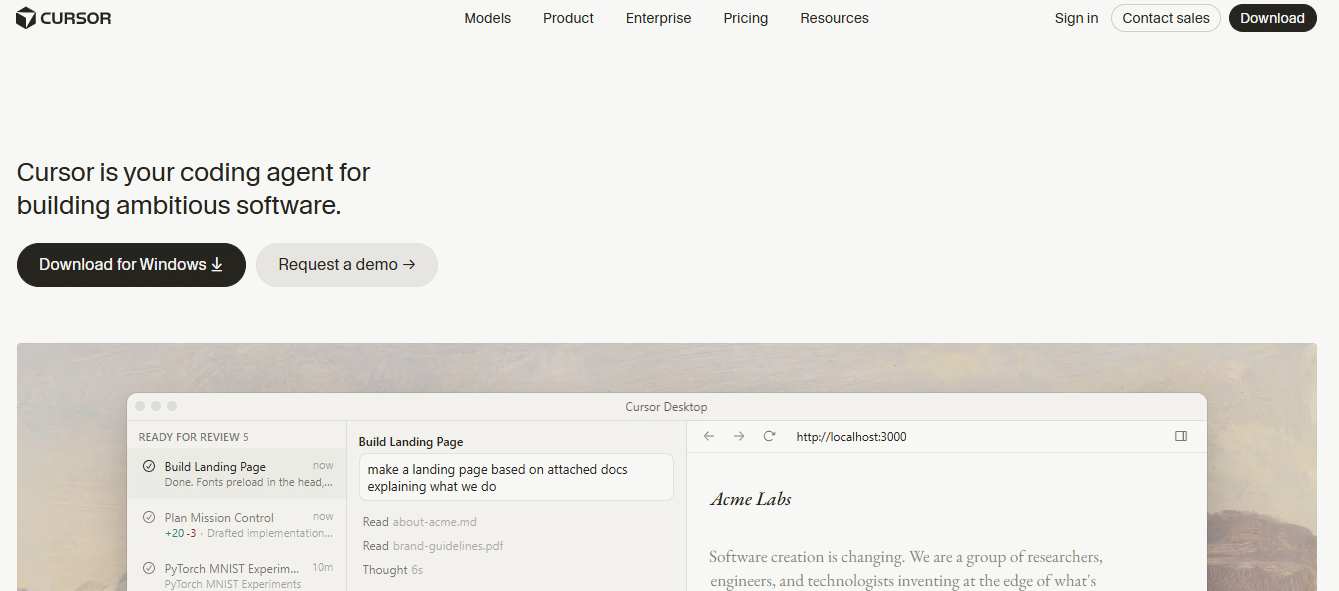1339x591 pixels.
Task: Click checkmark icon beside Plan Mission Control
Action: (x=149, y=517)
